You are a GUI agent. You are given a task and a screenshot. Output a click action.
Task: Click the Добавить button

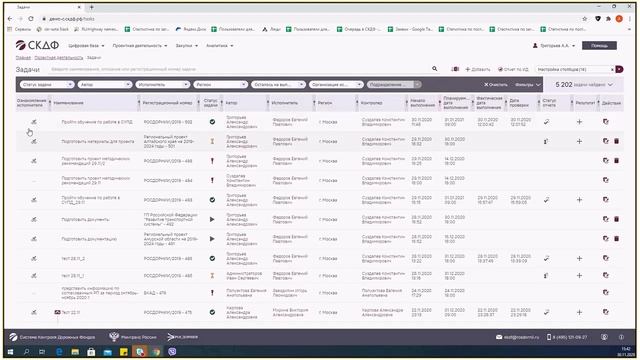(478, 69)
